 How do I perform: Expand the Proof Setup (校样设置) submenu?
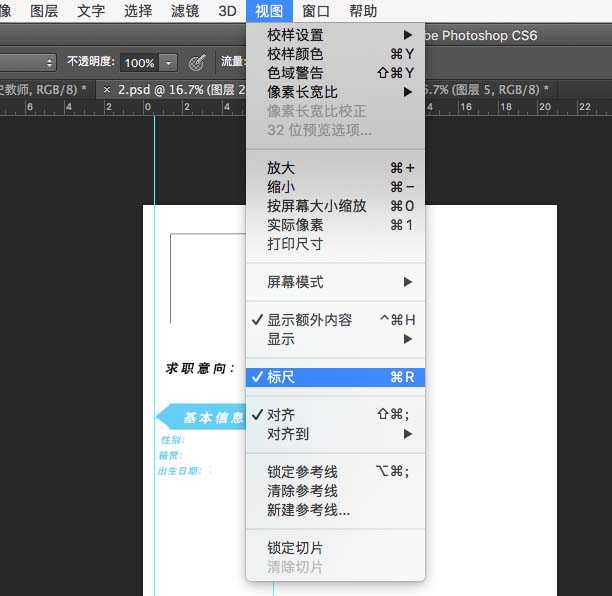pyautogui.click(x=335, y=35)
